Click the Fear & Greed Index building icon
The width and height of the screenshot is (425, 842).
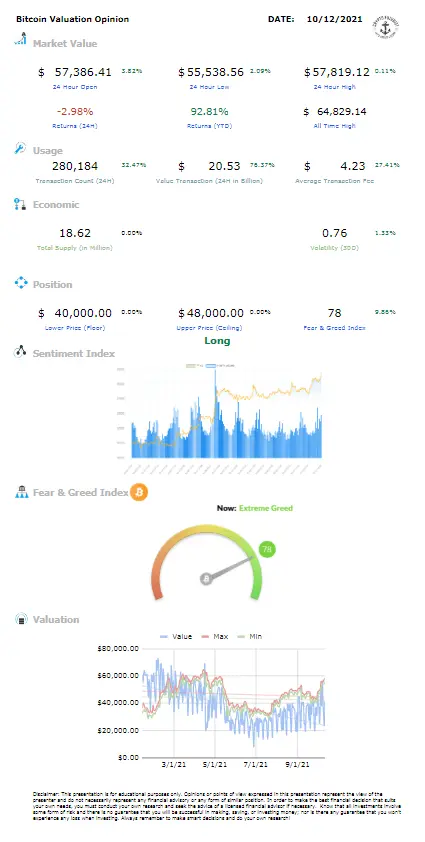pyautogui.click(x=21, y=492)
